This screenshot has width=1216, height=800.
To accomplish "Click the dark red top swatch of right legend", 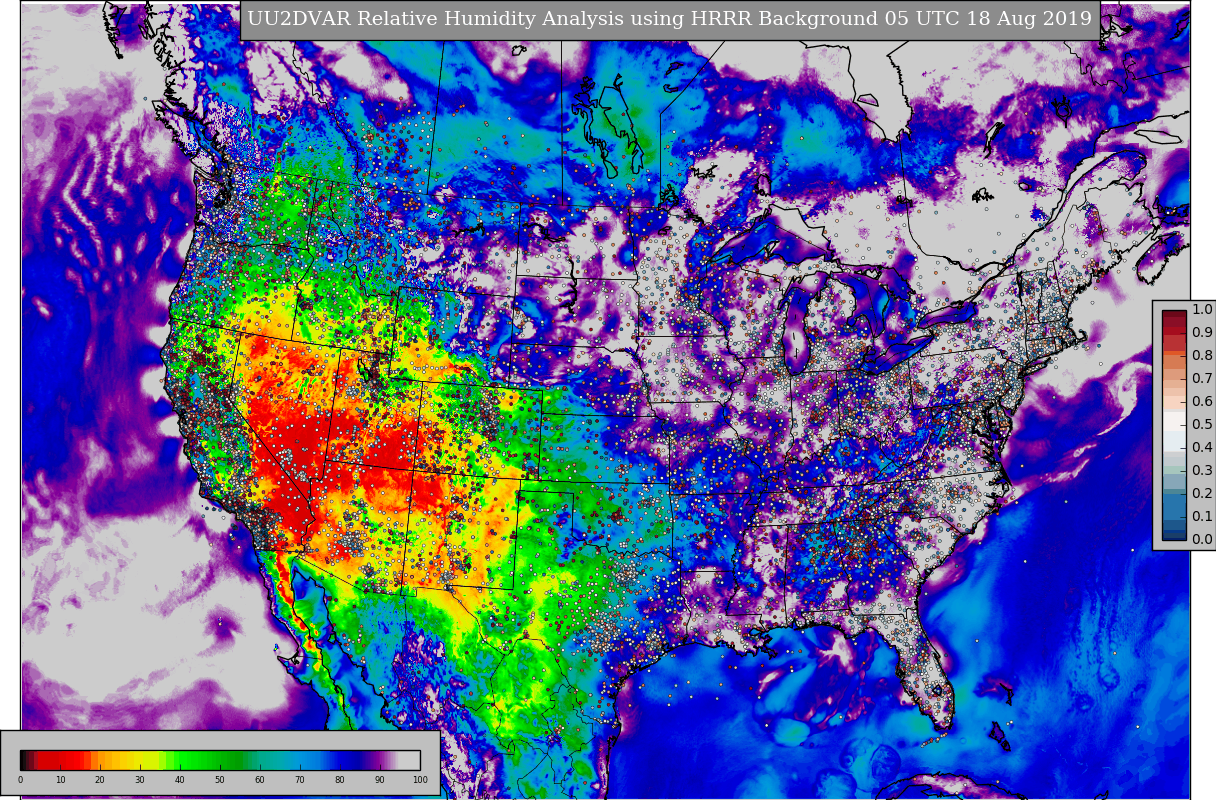I will point(1174,316).
